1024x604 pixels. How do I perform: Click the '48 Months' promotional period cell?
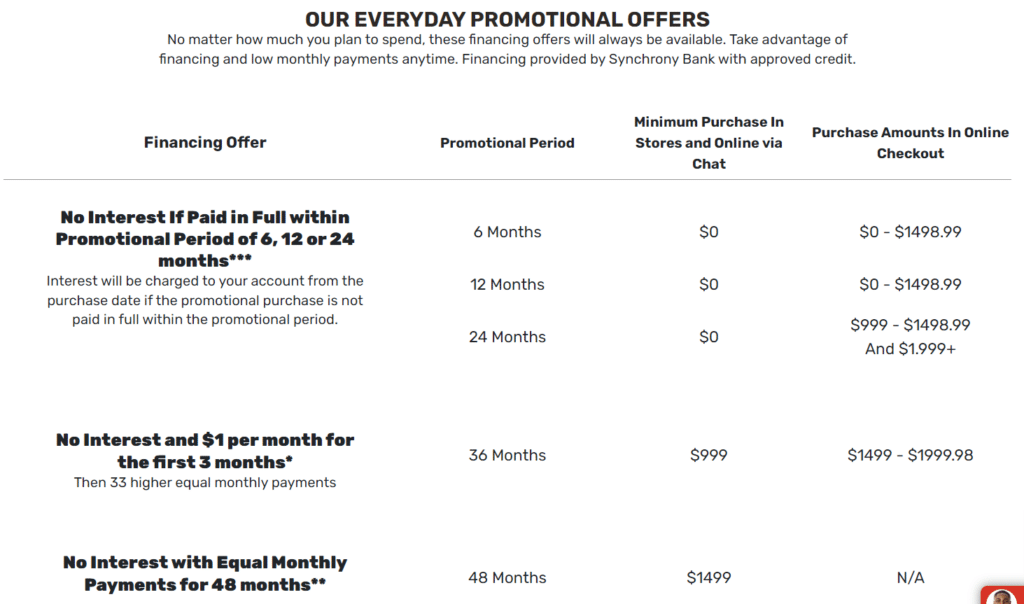pos(507,577)
